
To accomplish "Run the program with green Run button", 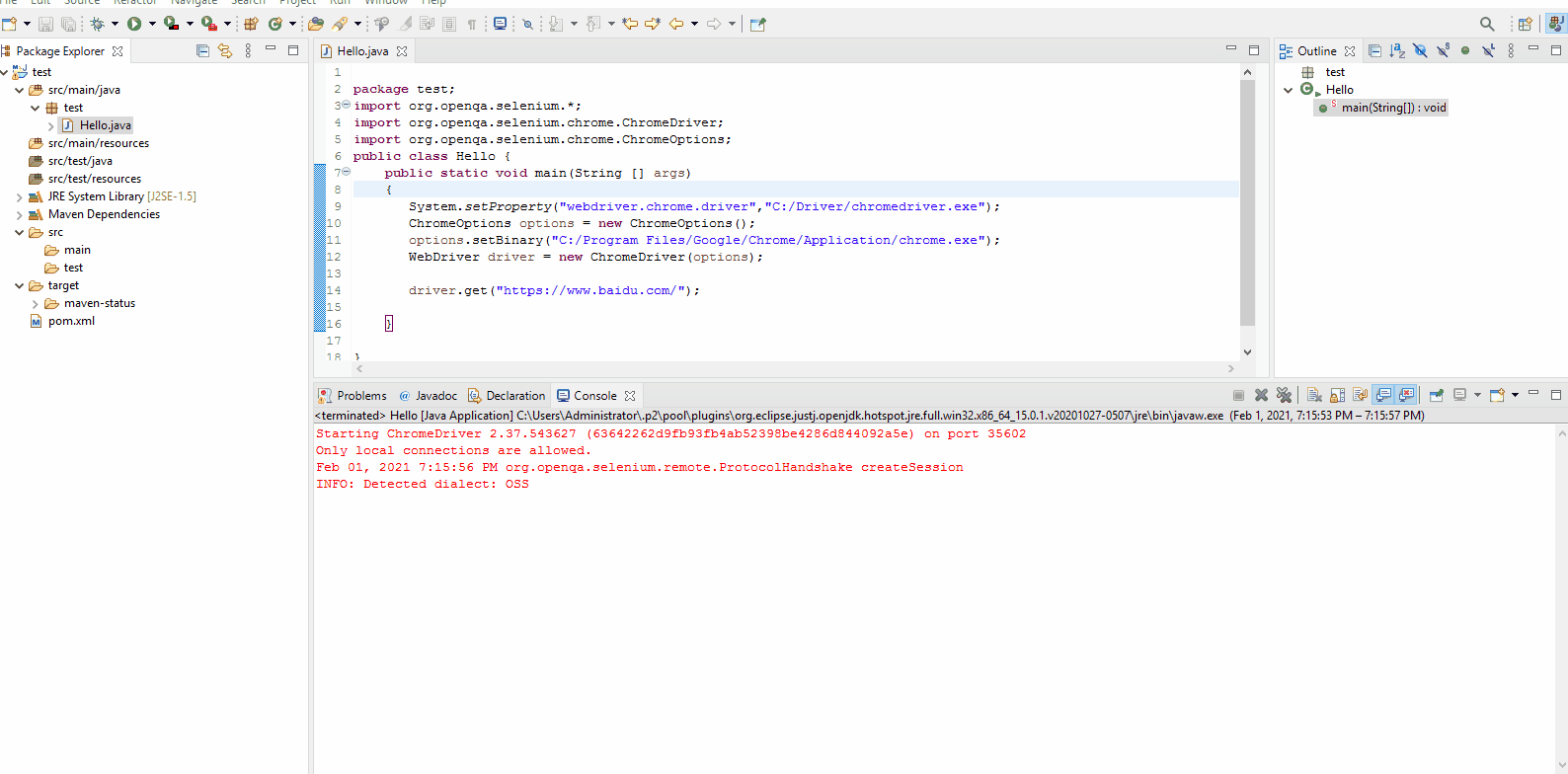I will [x=134, y=24].
